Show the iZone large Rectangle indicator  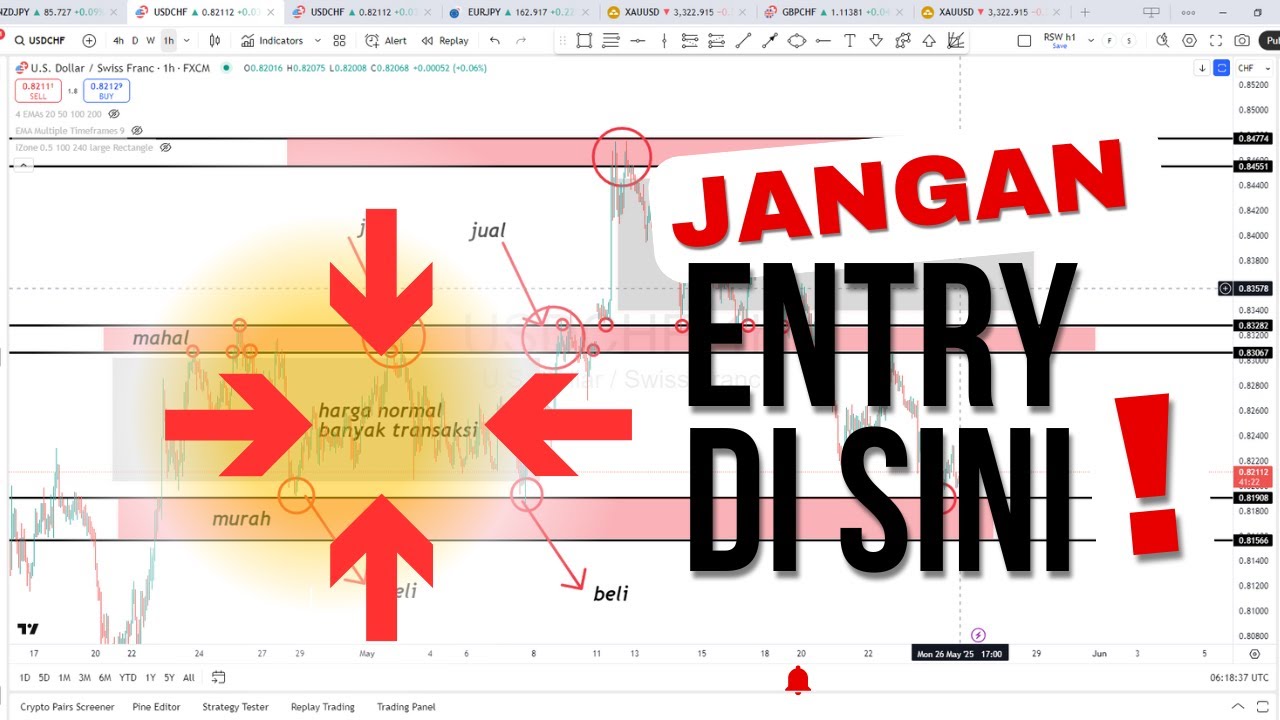click(165, 147)
